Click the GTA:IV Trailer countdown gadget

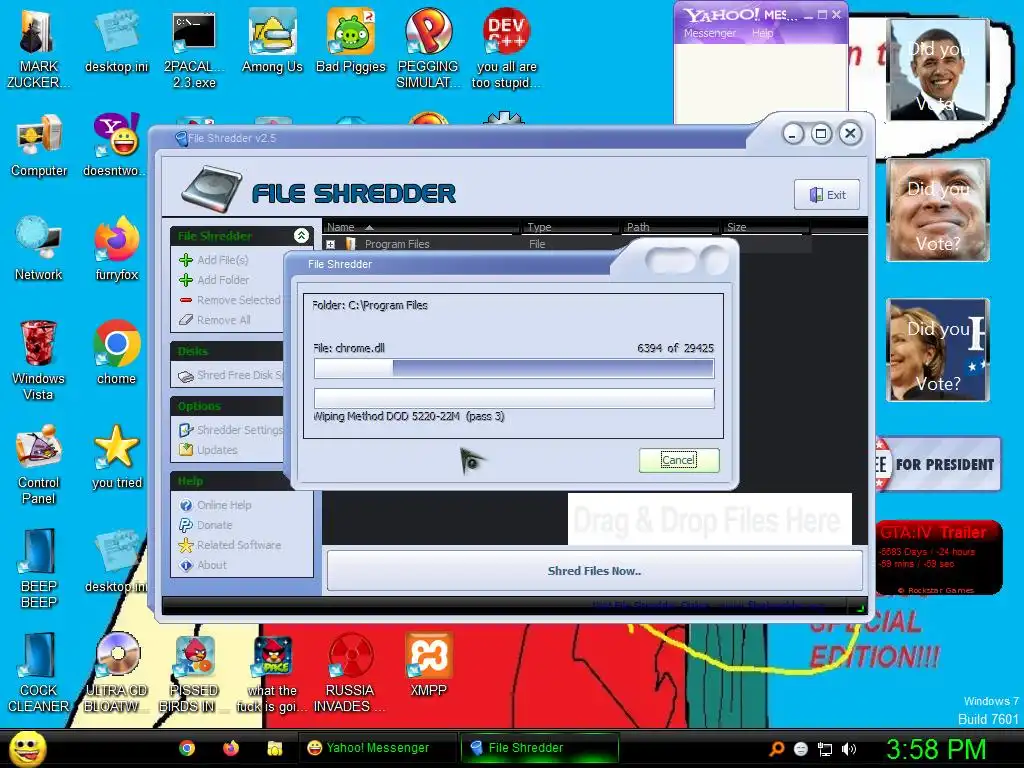click(938, 558)
